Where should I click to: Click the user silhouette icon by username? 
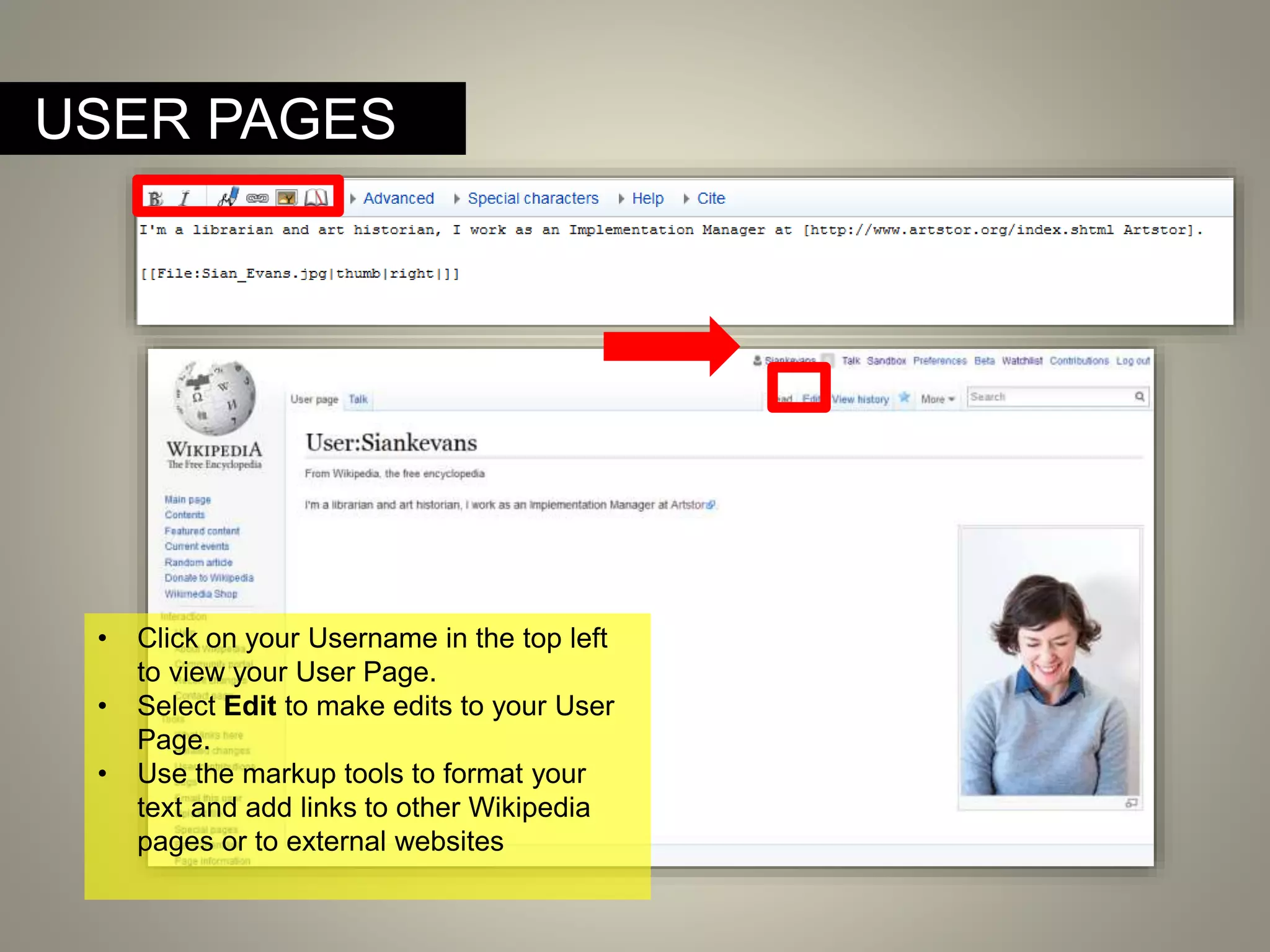pyautogui.click(x=757, y=360)
